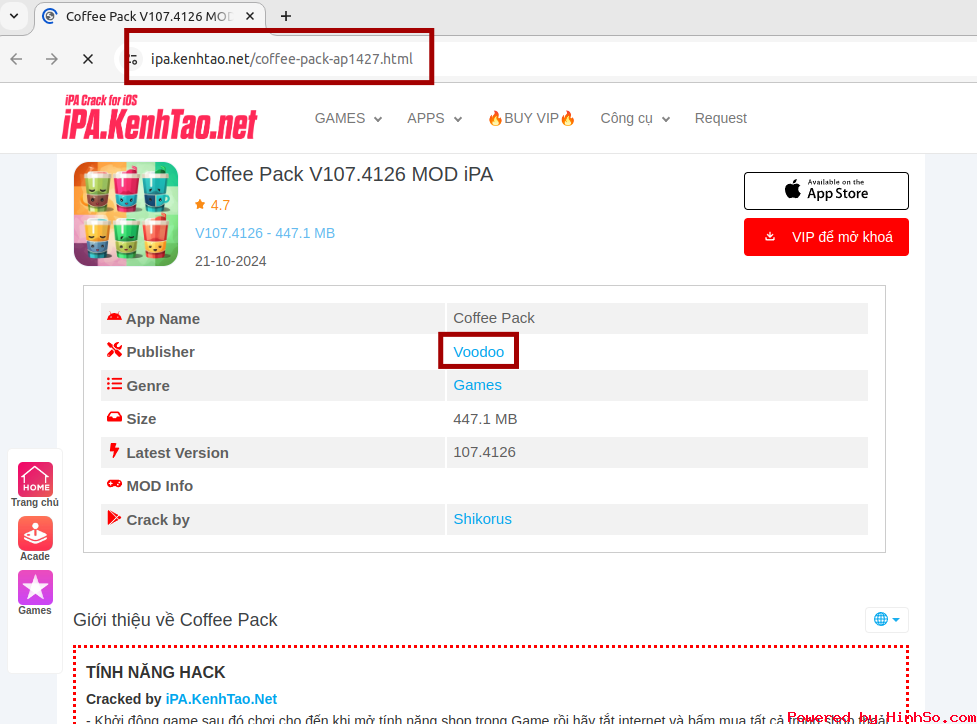Click the Coffee Pack V107.4126 MOD iPA title

[344, 174]
